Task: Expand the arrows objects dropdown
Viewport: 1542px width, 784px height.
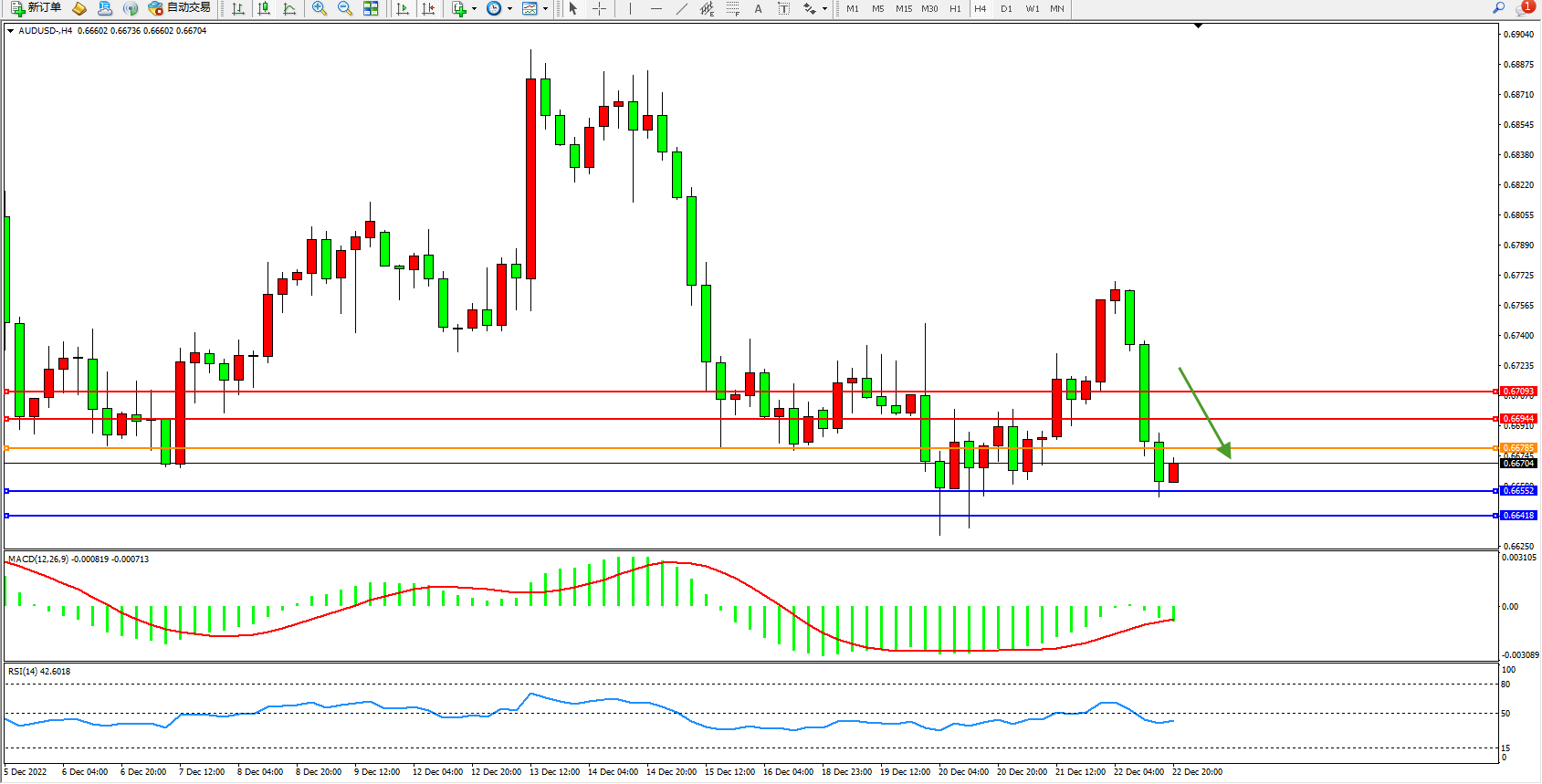Action: click(x=824, y=8)
